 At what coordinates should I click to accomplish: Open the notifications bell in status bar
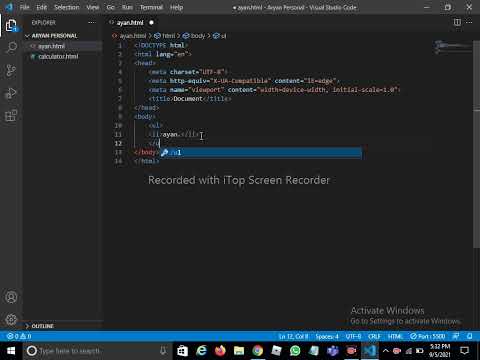coord(470,336)
